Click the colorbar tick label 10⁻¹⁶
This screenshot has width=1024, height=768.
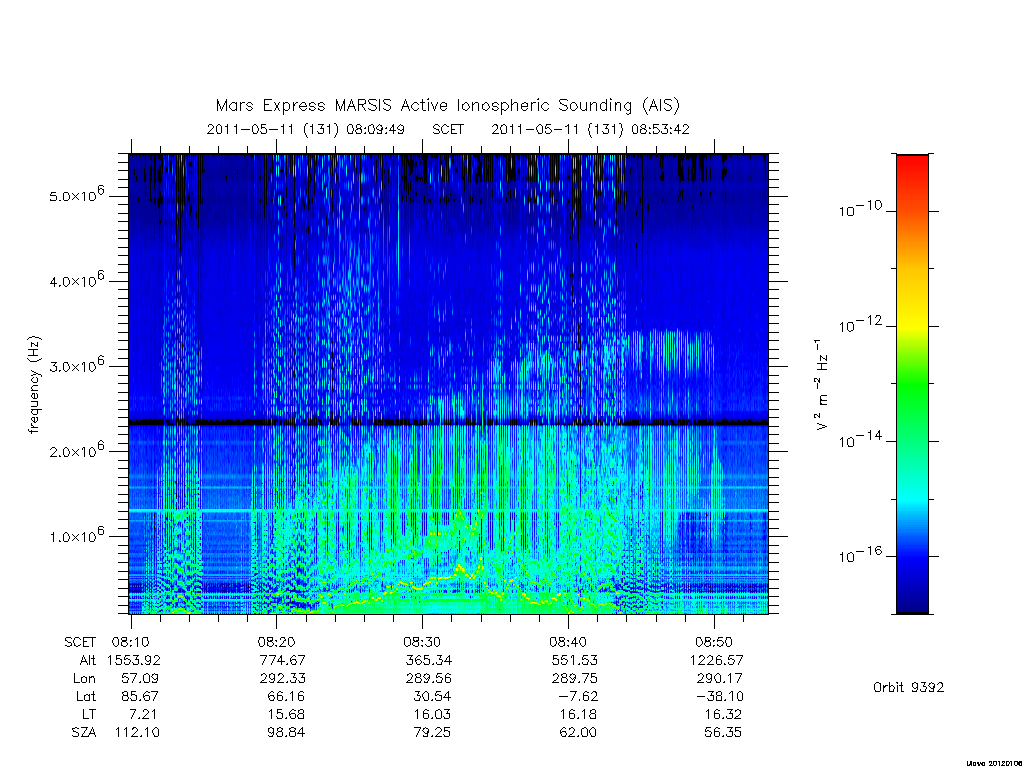(860, 554)
